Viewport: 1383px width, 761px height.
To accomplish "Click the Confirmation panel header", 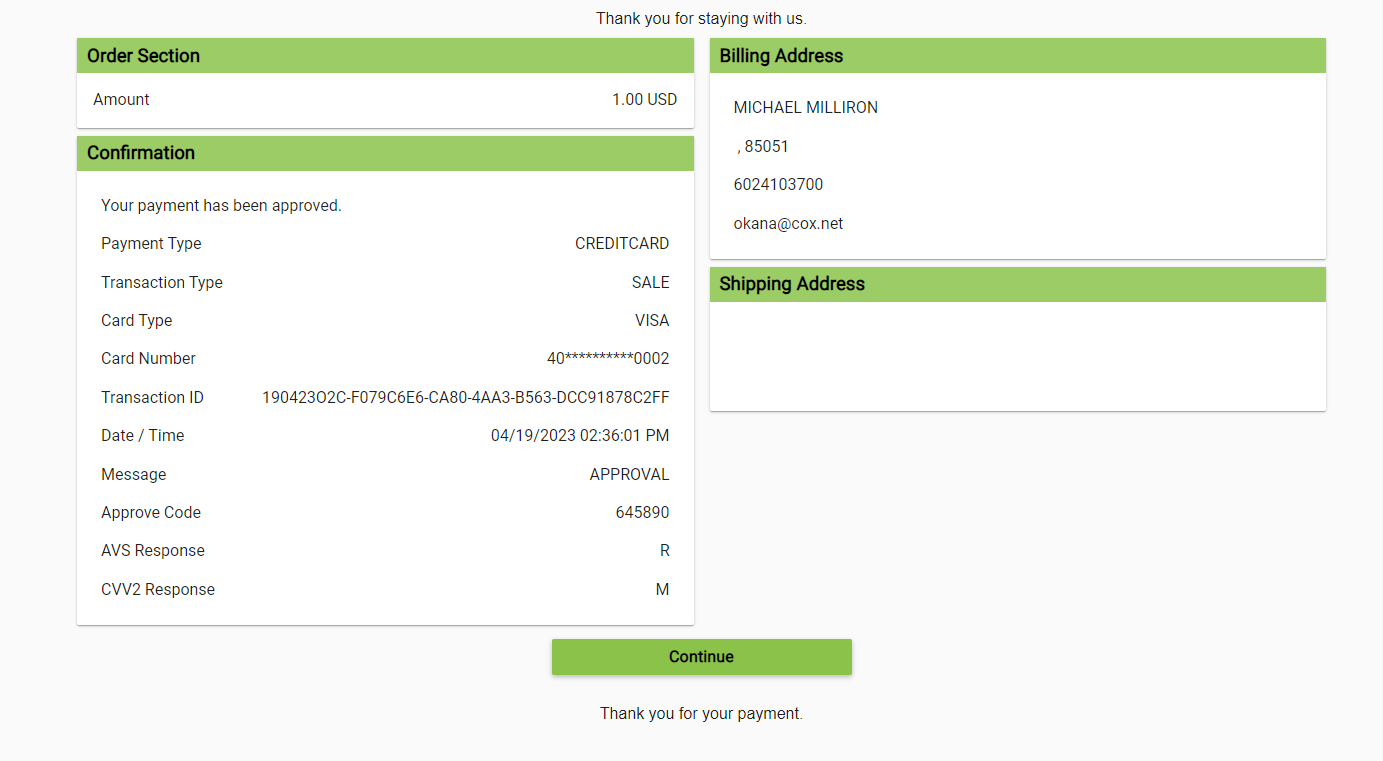I will coord(141,153).
